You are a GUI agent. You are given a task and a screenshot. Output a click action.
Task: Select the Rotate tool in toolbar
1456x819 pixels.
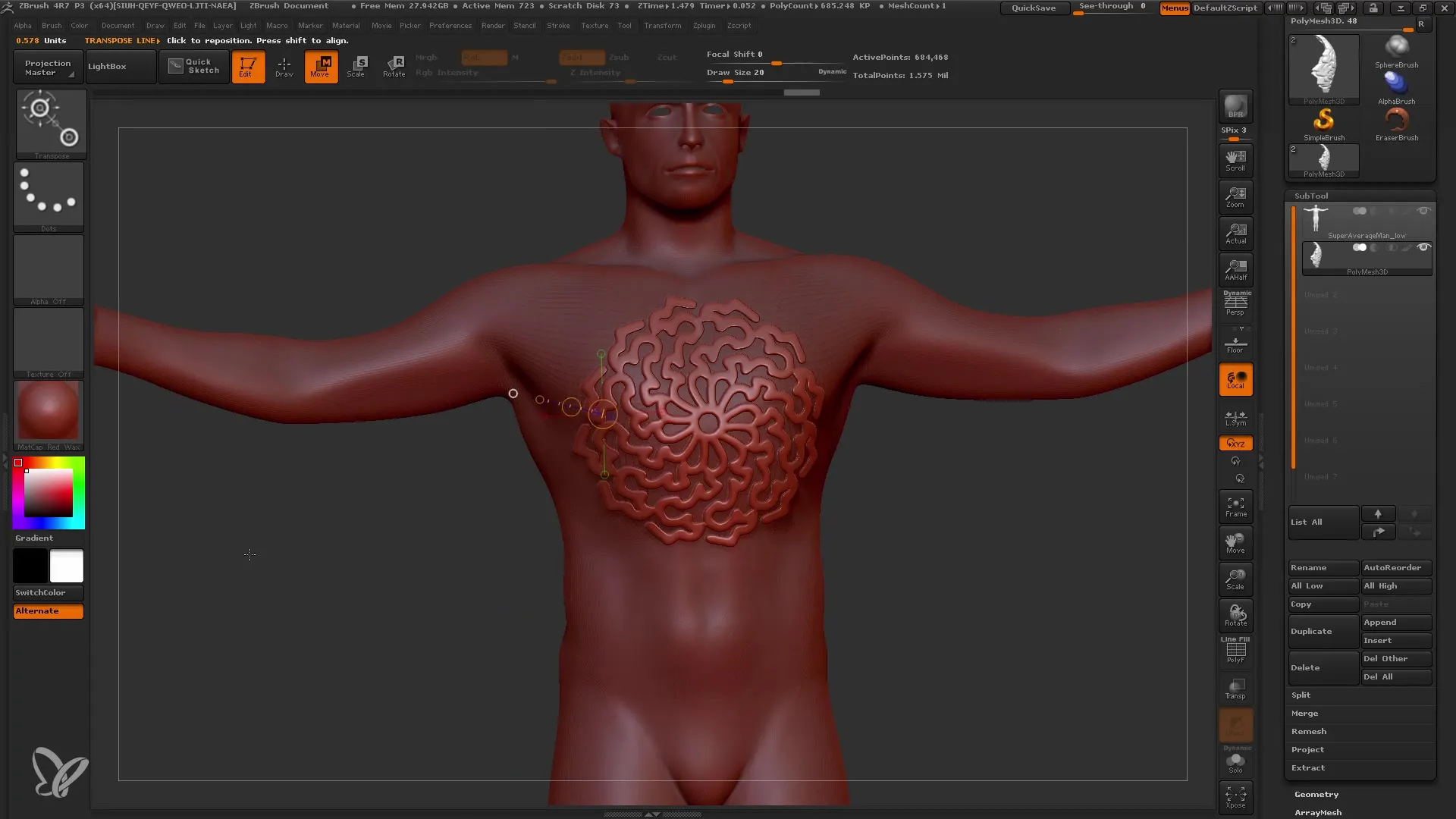pyautogui.click(x=396, y=66)
